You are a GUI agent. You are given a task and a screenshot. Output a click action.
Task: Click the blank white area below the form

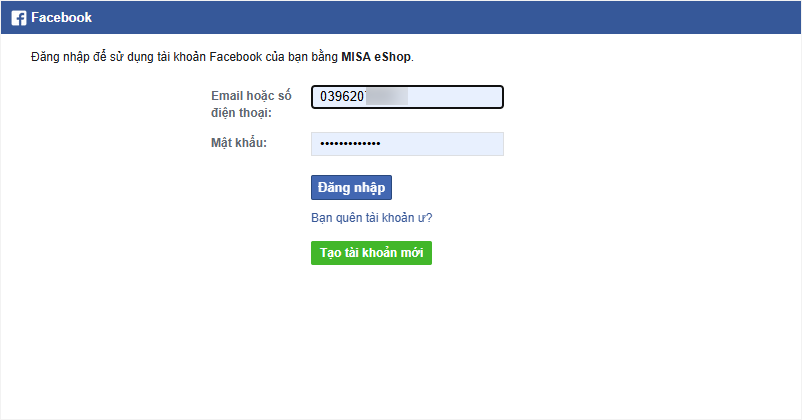click(401, 343)
